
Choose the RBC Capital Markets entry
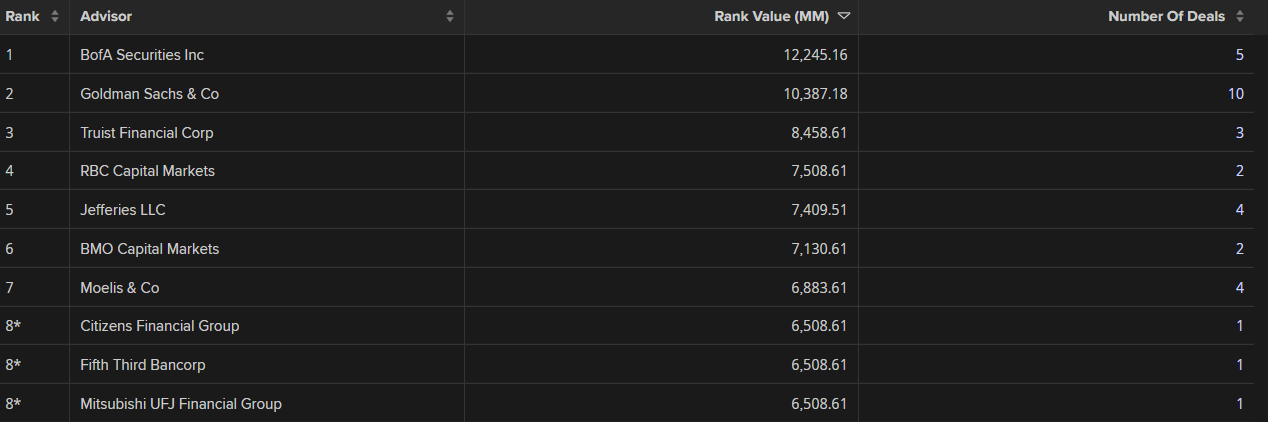pyautogui.click(x=147, y=171)
